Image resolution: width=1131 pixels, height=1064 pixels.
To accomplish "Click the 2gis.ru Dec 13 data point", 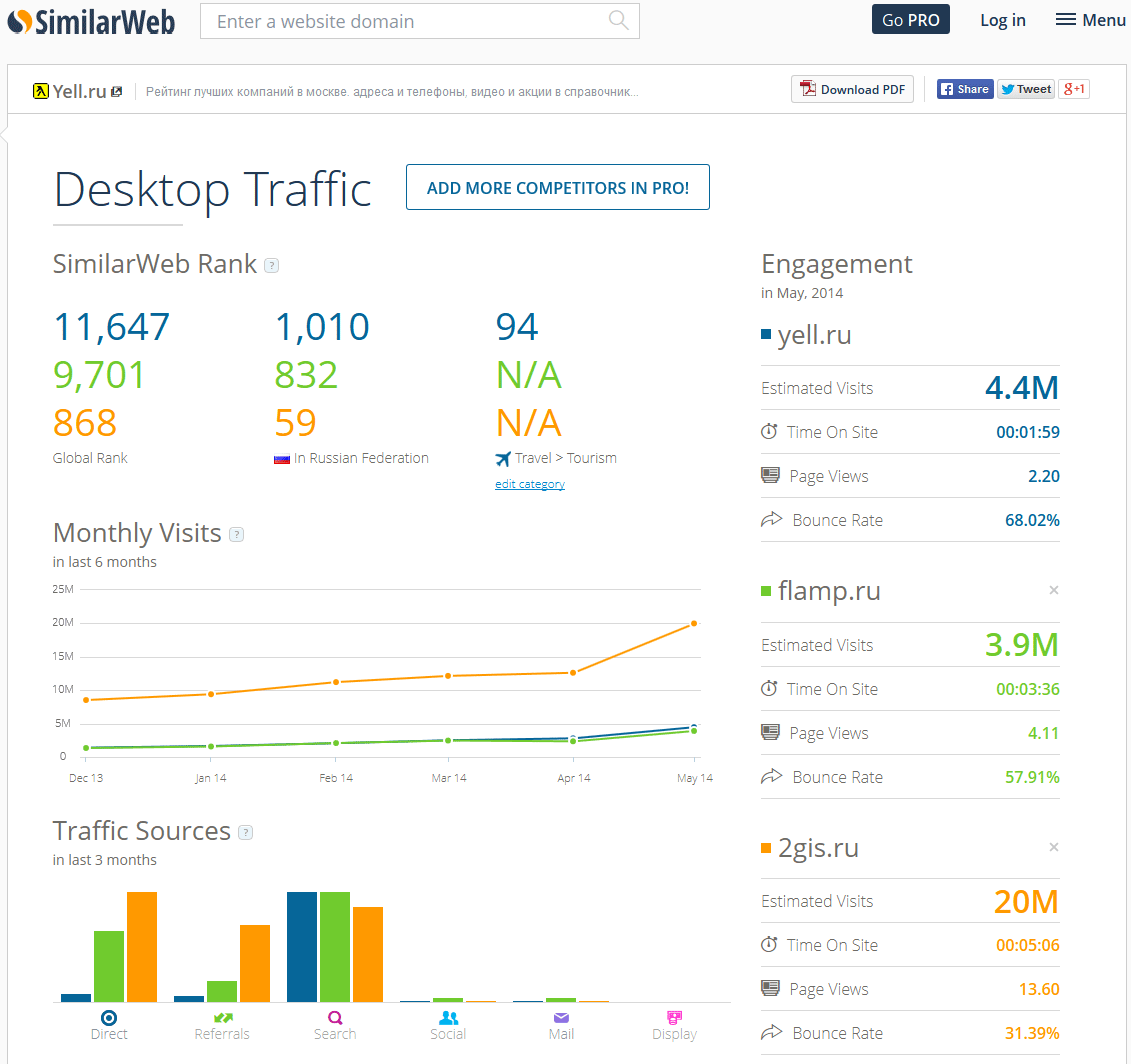I will (86, 700).
